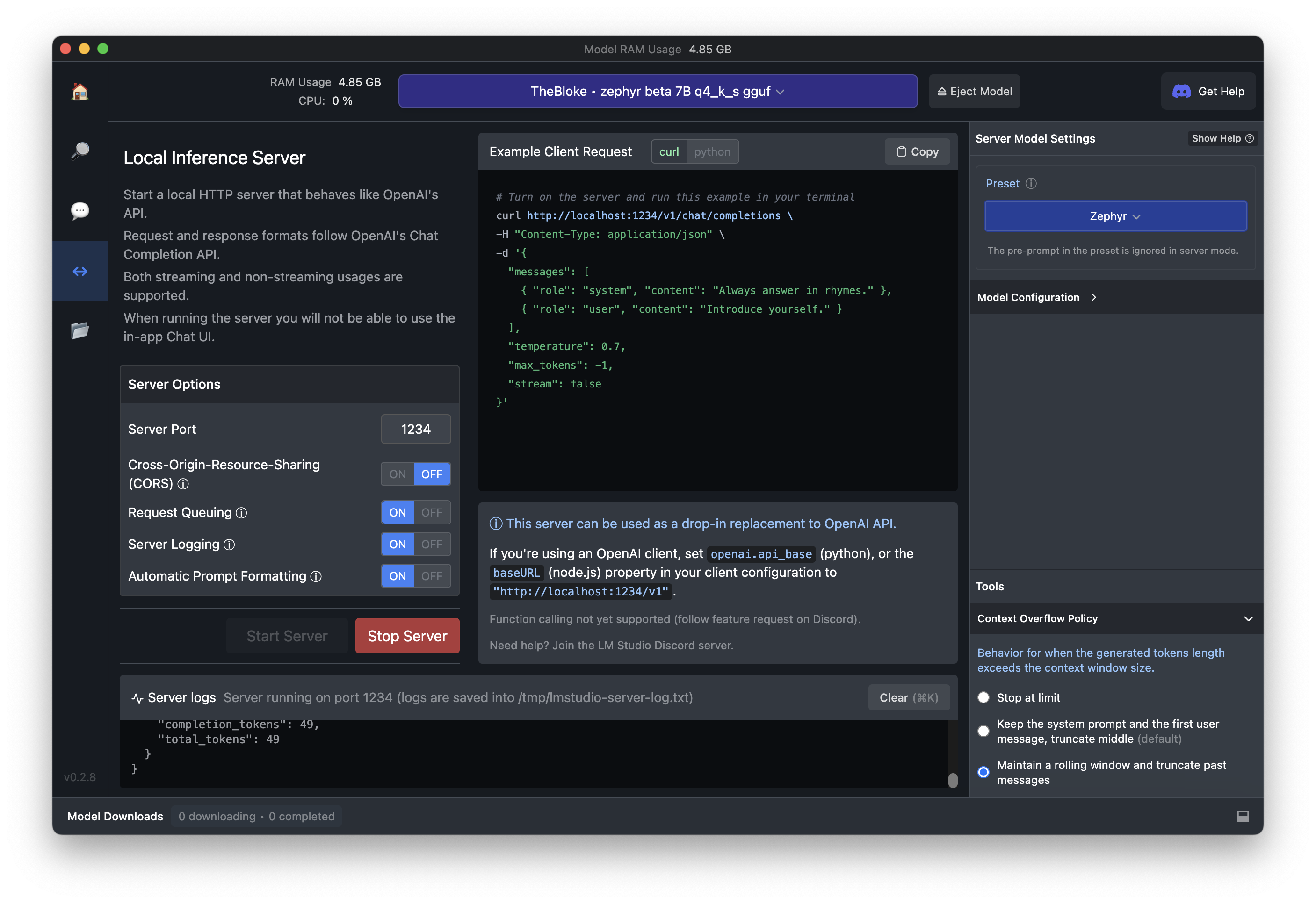The width and height of the screenshot is (1316, 904).
Task: Click the Server Port input field
Action: click(x=415, y=430)
